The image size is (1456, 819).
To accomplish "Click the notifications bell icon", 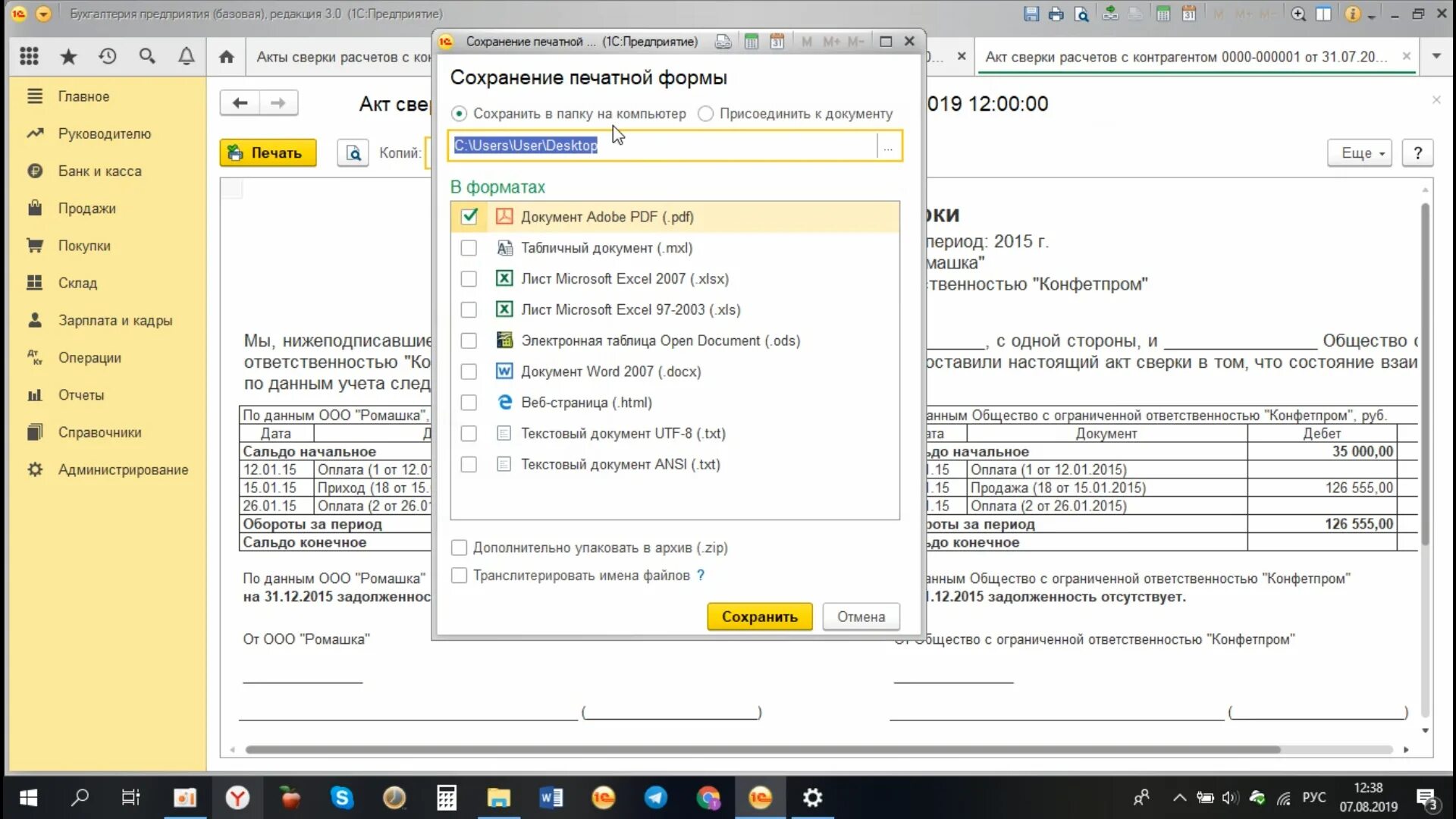I will click(x=186, y=56).
